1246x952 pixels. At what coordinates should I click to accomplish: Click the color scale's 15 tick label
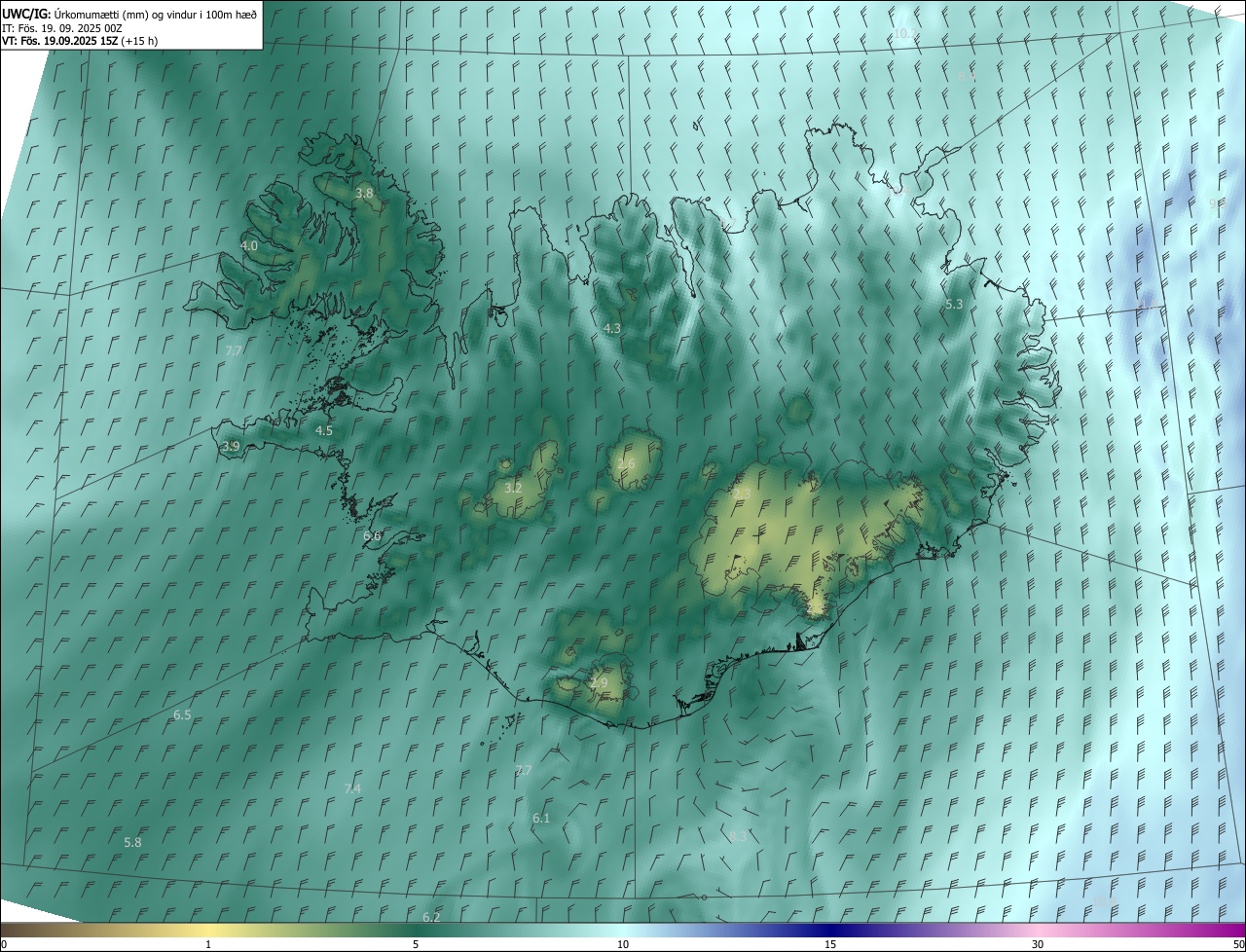(830, 944)
